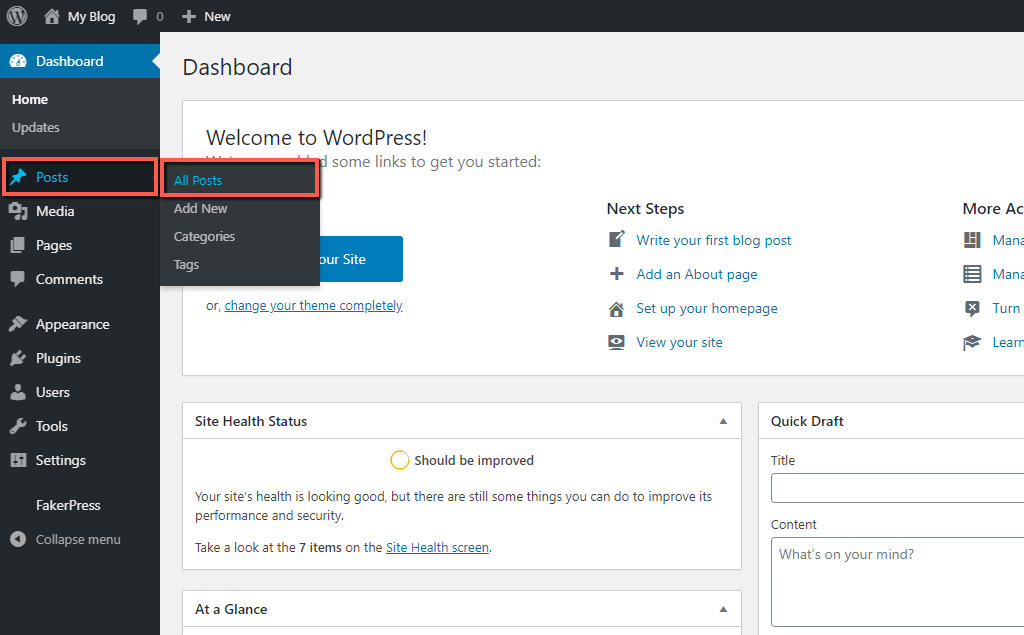Click the plus icon by Add an About page
Viewport: 1024px width, 635px height.
coord(616,274)
